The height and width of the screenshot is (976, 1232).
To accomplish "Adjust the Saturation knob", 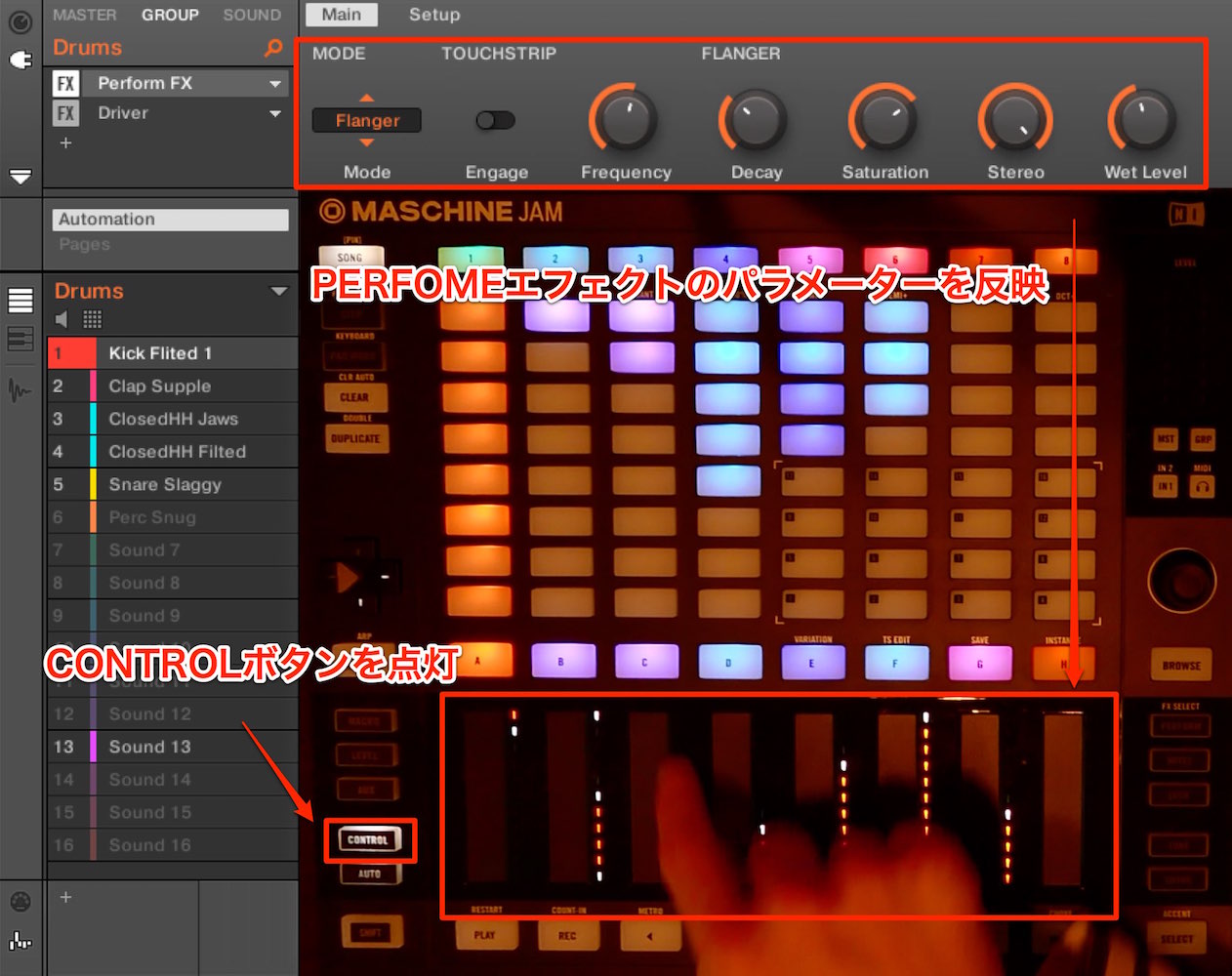I will [x=884, y=119].
